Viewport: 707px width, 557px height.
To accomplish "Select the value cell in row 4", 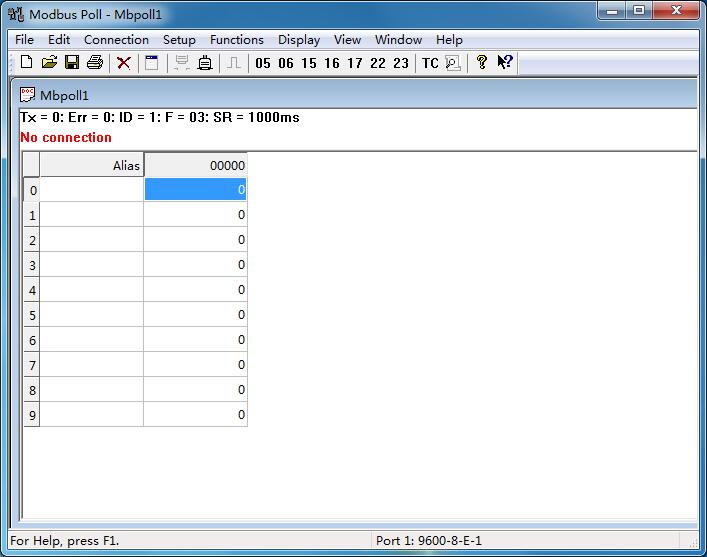I will tap(196, 290).
